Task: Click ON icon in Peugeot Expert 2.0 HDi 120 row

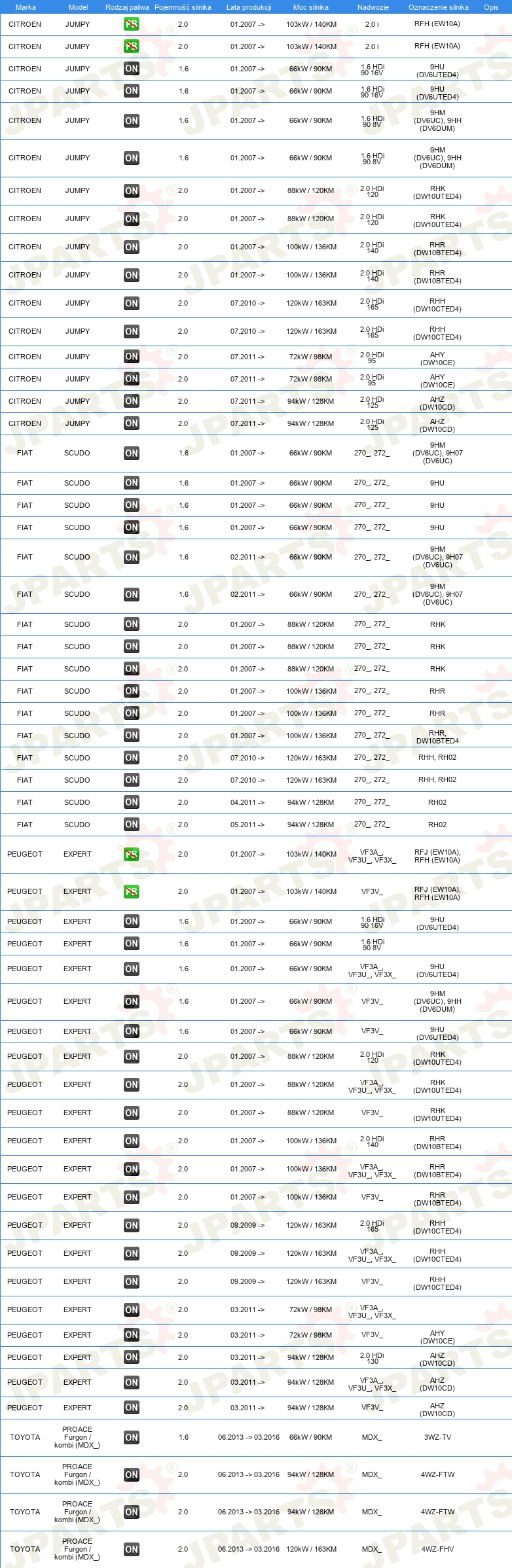Action: pyautogui.click(x=132, y=1057)
